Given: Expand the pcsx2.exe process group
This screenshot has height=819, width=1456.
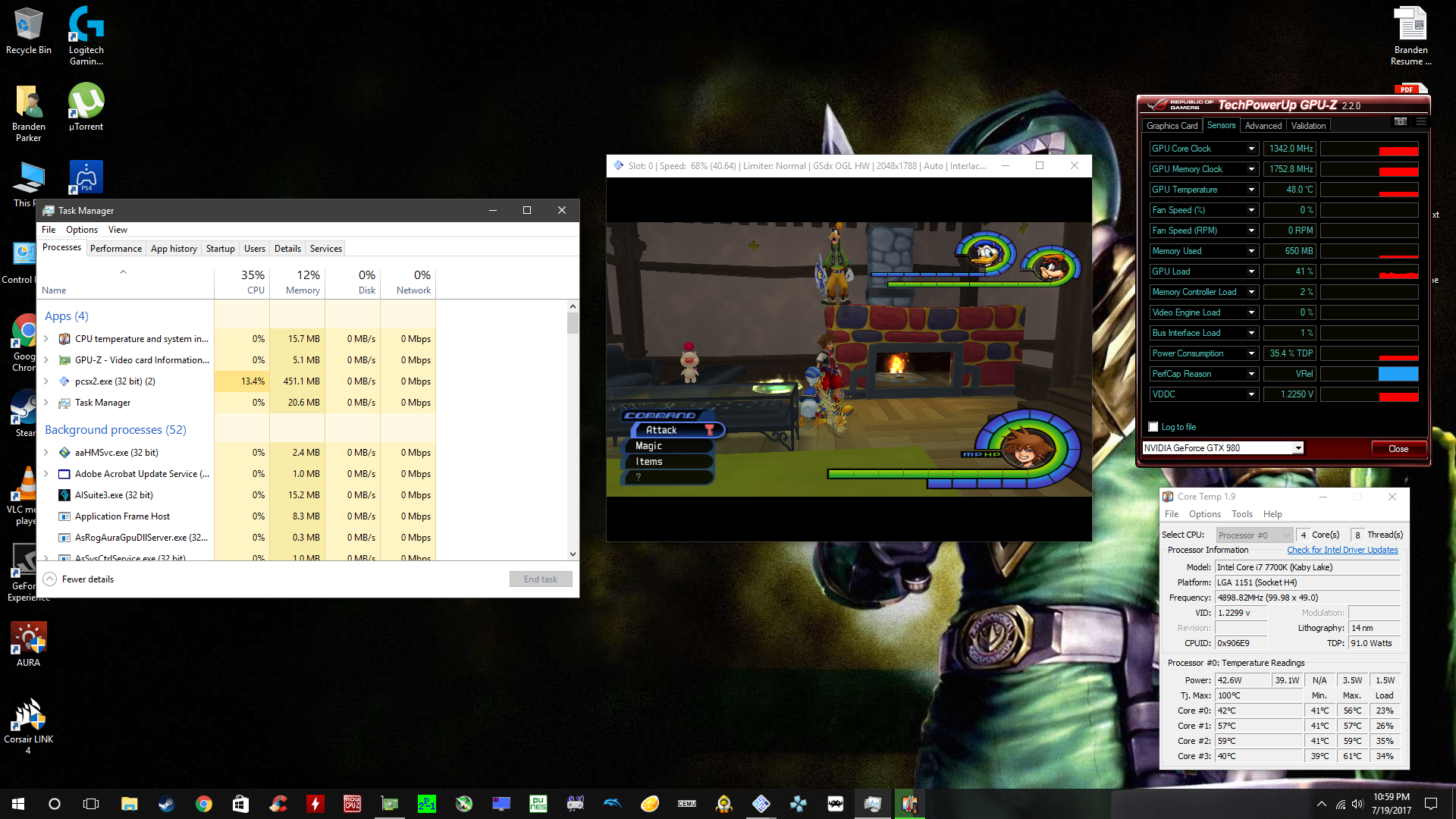Looking at the screenshot, I should (x=46, y=381).
